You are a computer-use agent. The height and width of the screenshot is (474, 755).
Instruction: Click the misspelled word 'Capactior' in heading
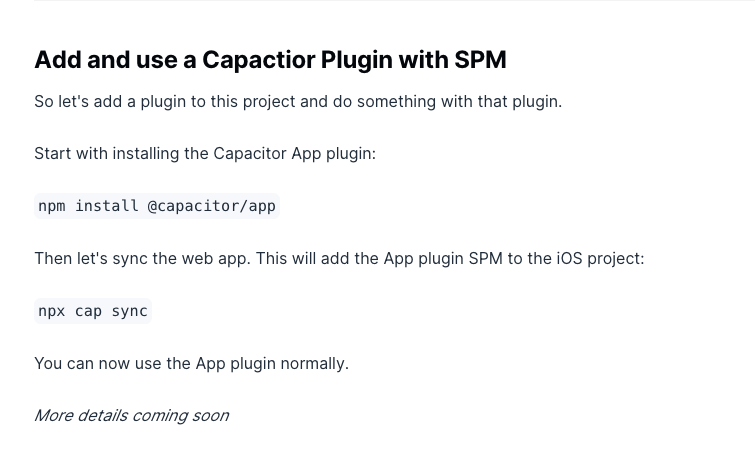[258, 60]
